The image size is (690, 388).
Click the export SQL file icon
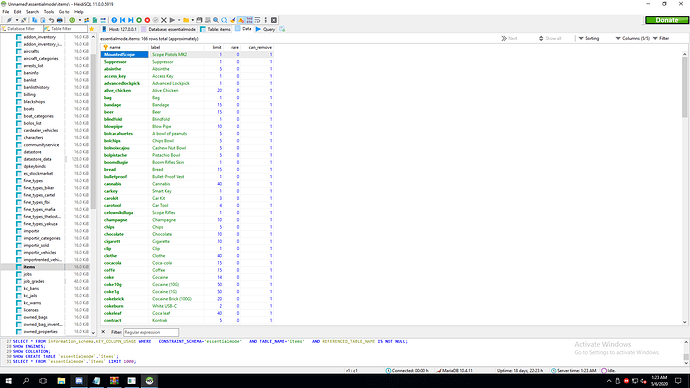coord(95,20)
